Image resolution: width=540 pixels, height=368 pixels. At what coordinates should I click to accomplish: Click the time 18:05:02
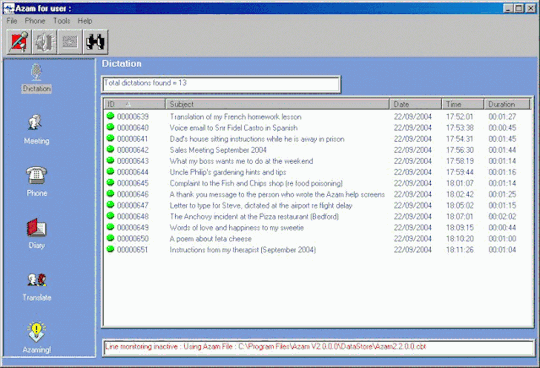click(x=460, y=206)
